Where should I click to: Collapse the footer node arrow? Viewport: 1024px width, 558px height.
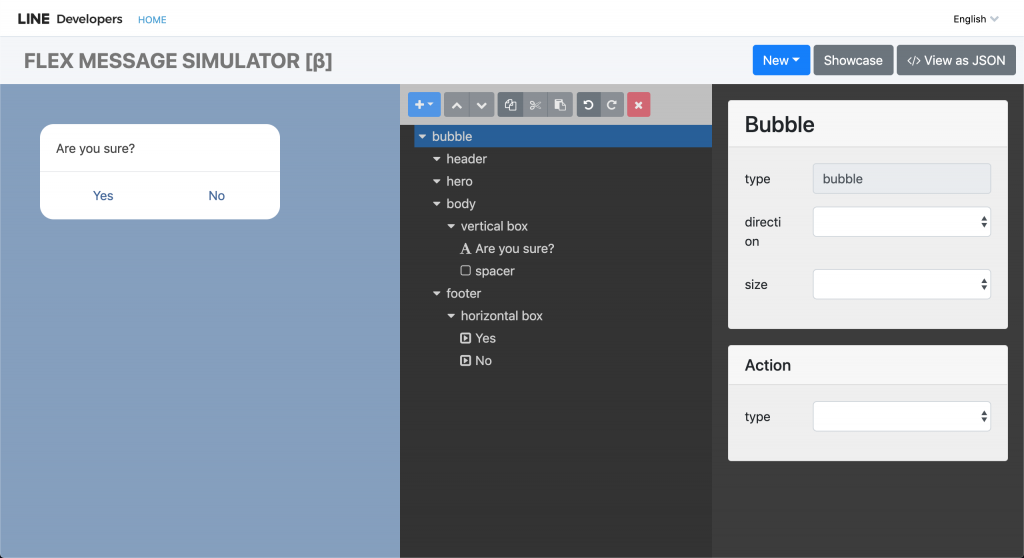pyautogui.click(x=437, y=293)
